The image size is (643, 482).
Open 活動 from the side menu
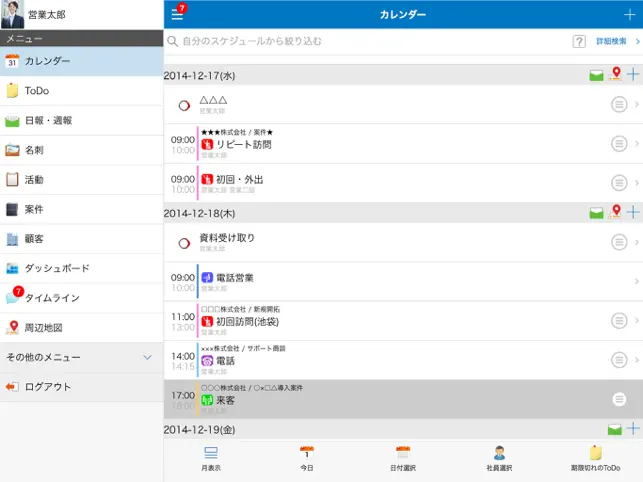point(82,180)
